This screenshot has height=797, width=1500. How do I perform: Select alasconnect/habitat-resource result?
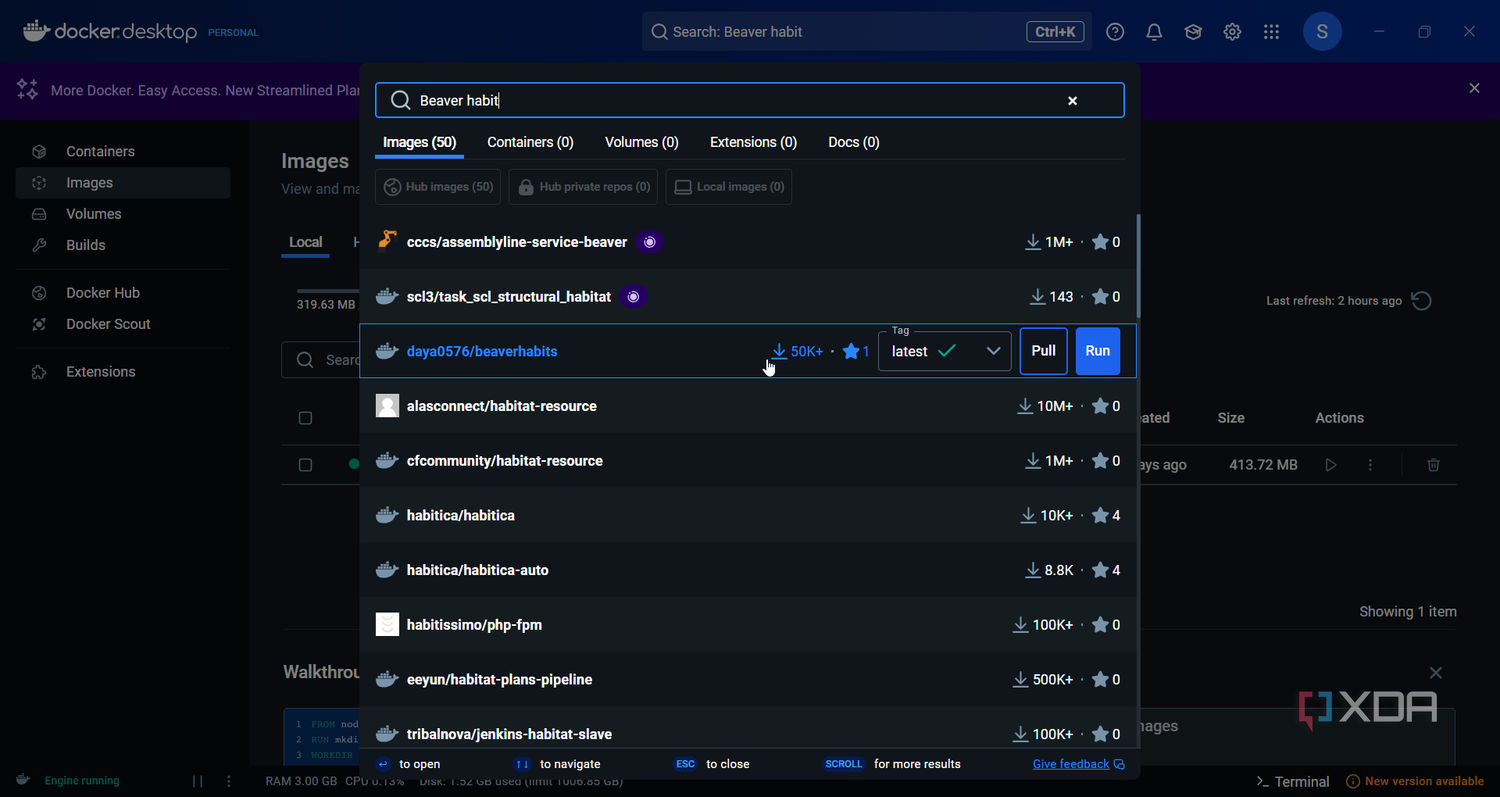[x=748, y=406]
